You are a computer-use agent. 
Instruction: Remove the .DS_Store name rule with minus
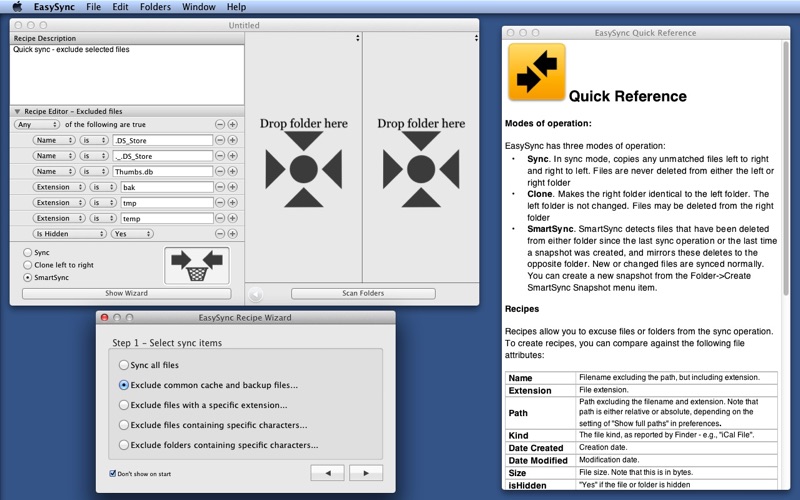click(220, 140)
